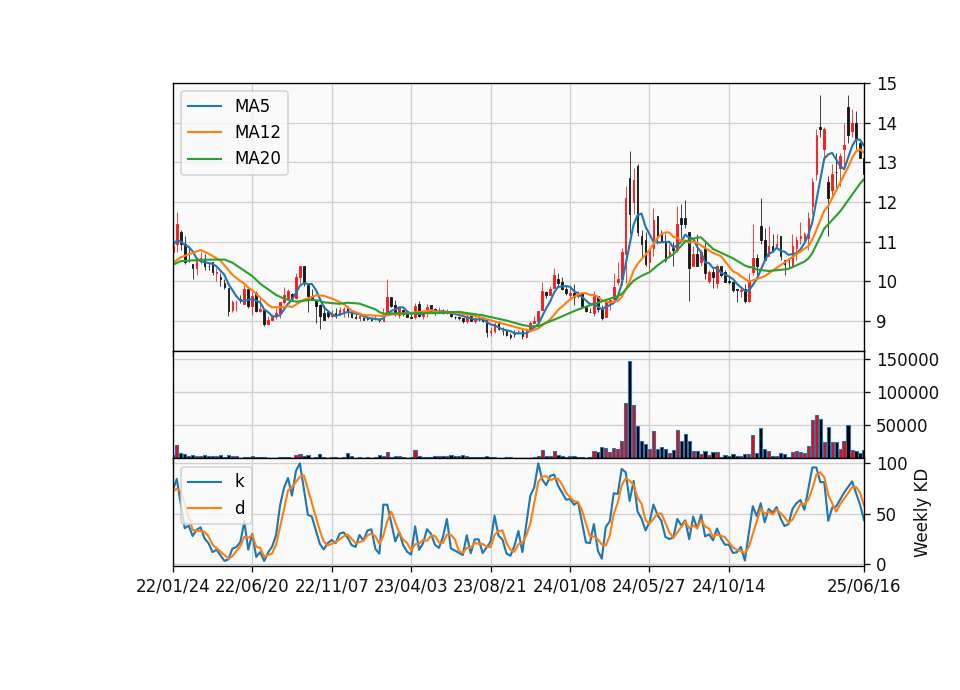Click price axis value 11
960x690 pixels.
(x=887, y=243)
